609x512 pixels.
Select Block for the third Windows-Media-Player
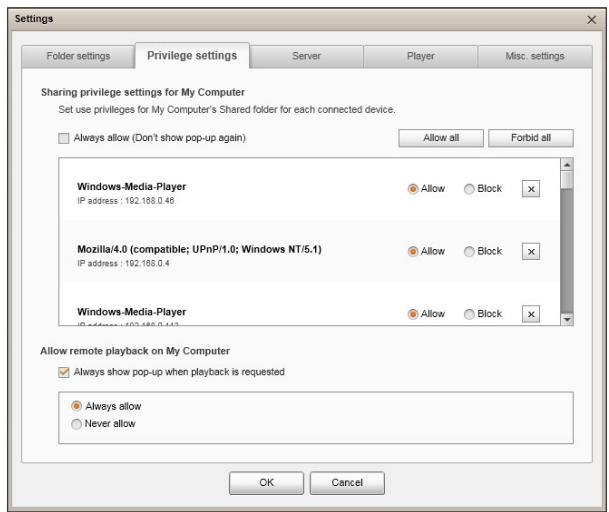pyautogui.click(x=469, y=314)
